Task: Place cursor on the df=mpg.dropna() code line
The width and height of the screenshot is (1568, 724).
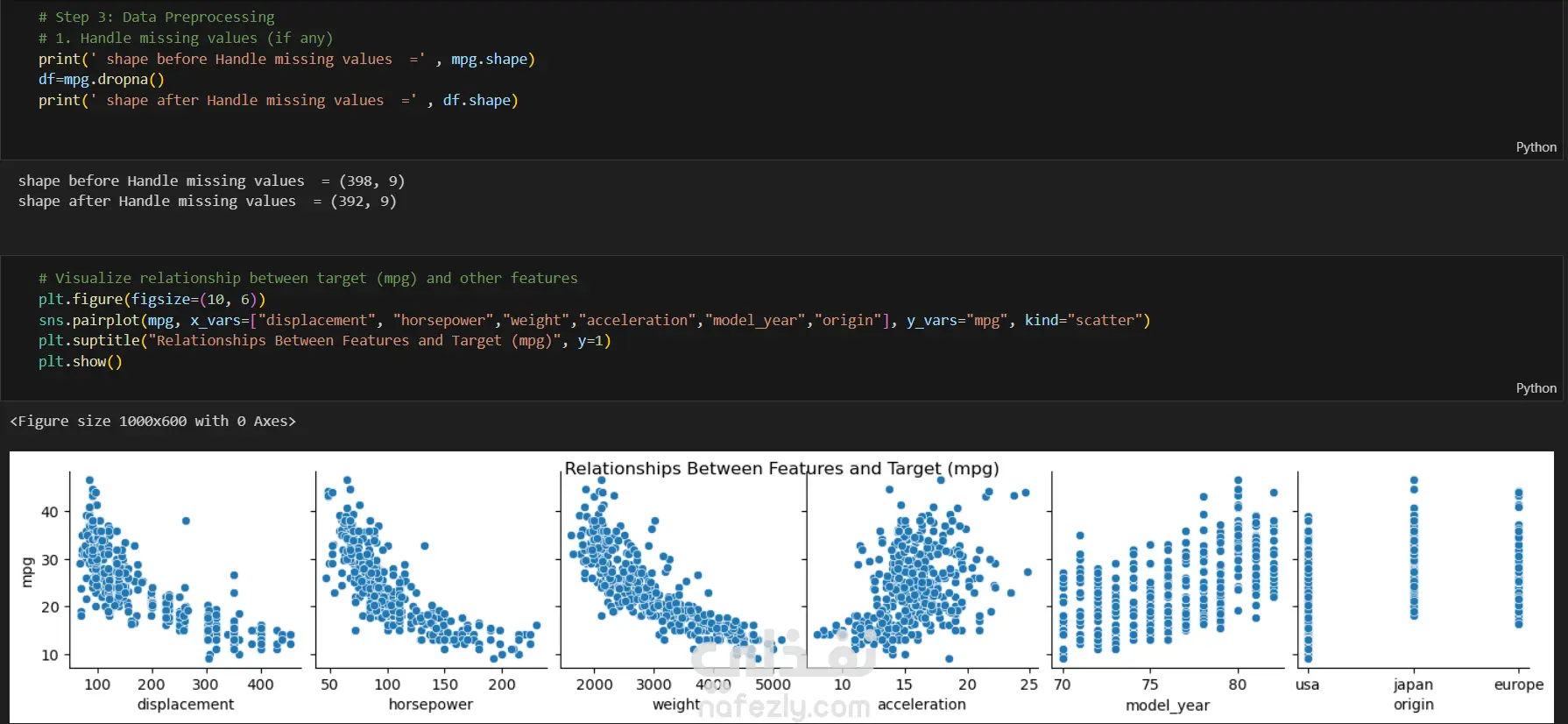Action: (102, 80)
